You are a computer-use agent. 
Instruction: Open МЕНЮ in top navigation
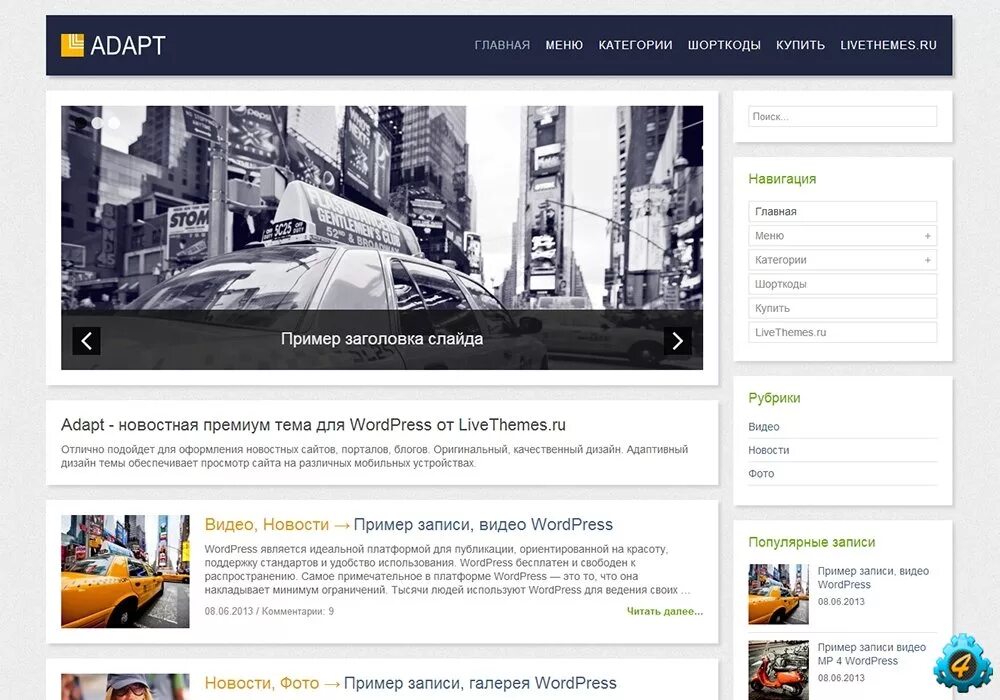[564, 45]
